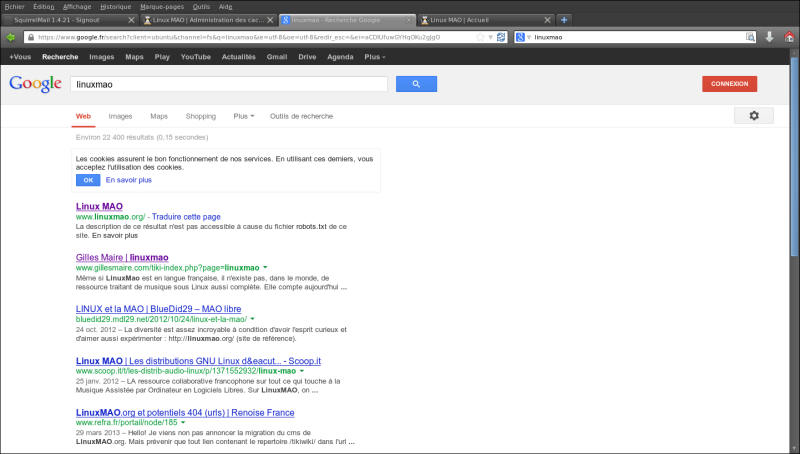This screenshot has height=454, width=800.
Task: Expand the Plus dropdown in black Google bar
Action: tap(375, 57)
